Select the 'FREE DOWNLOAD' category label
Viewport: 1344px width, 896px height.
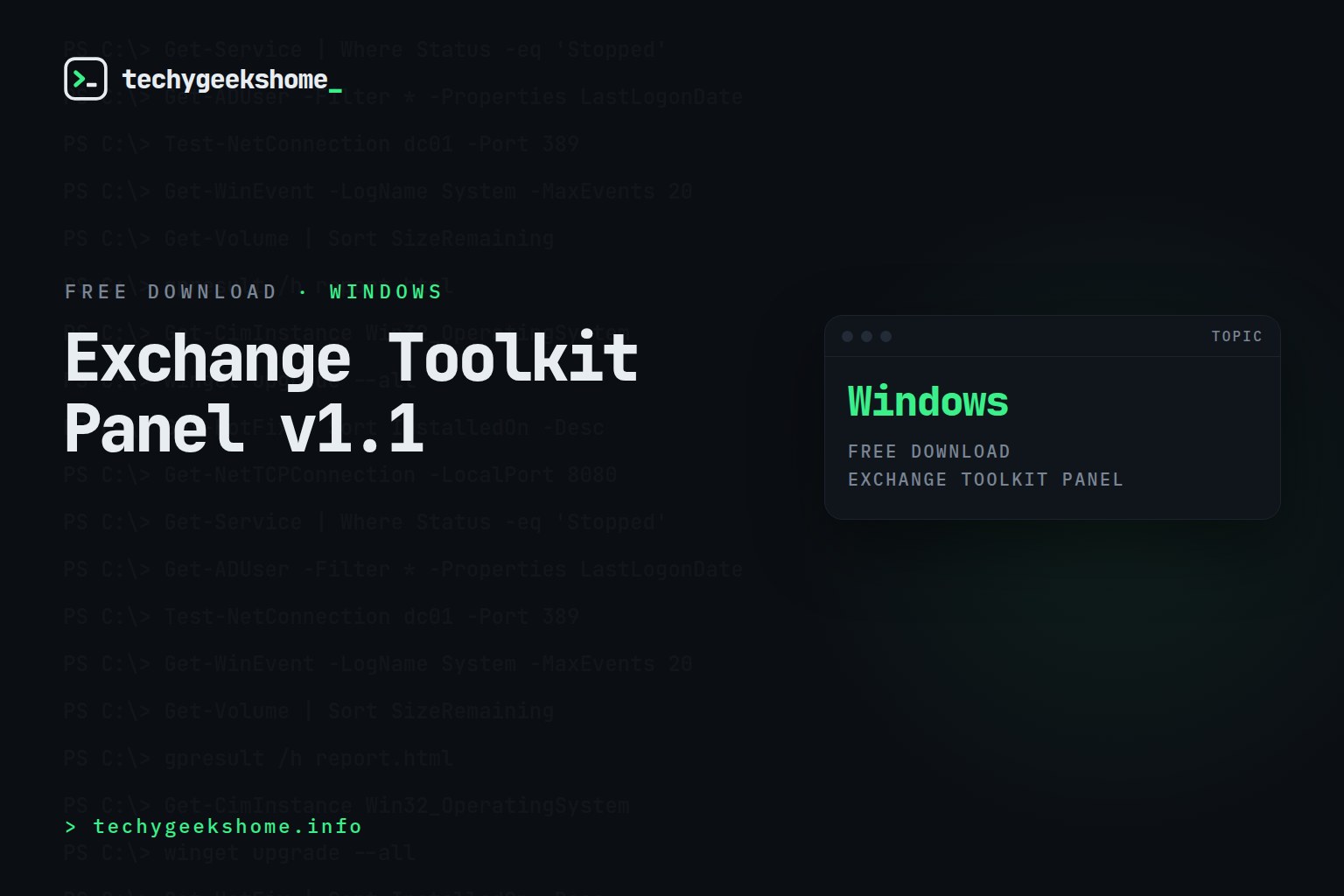tap(171, 291)
